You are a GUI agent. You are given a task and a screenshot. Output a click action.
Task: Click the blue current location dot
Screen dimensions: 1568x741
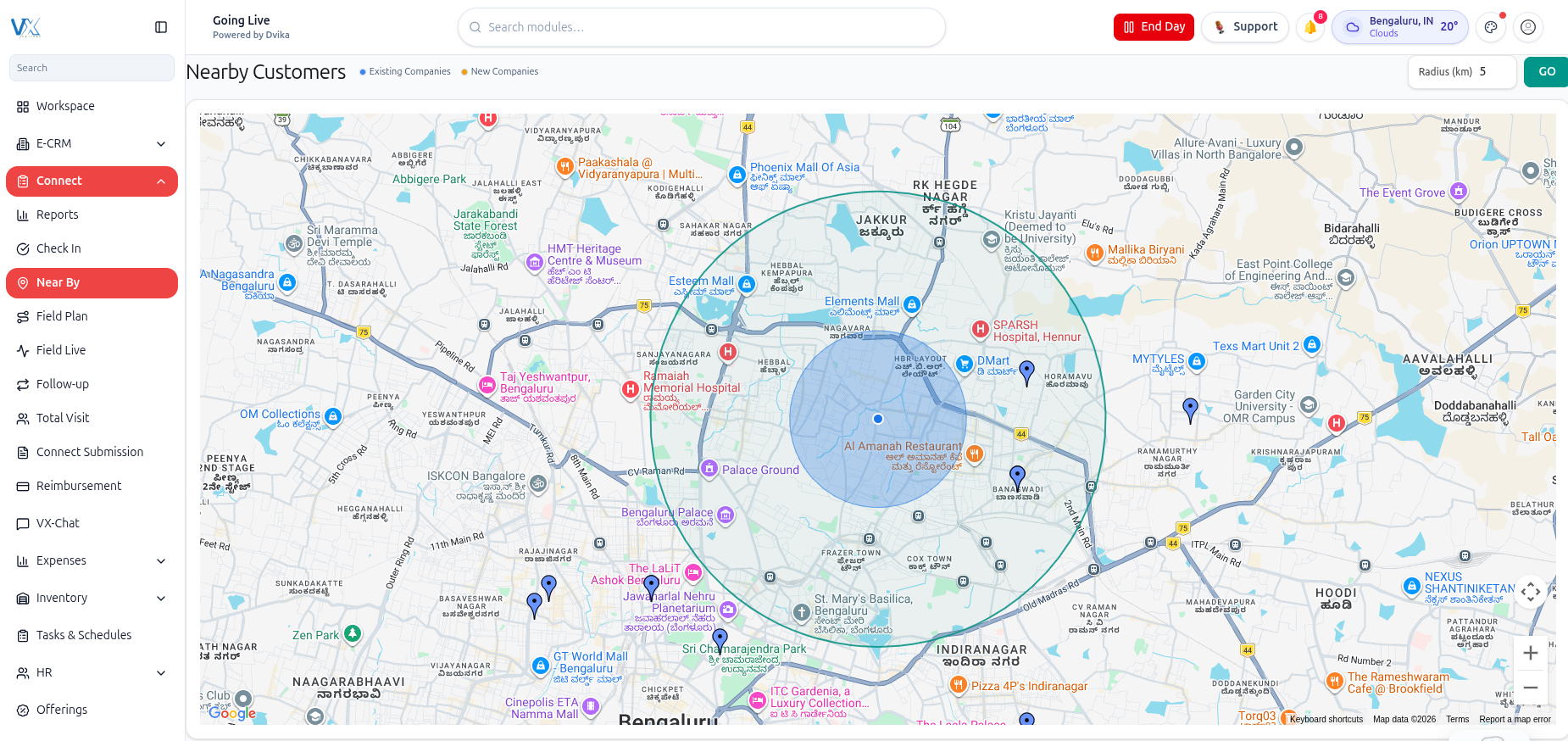click(878, 419)
